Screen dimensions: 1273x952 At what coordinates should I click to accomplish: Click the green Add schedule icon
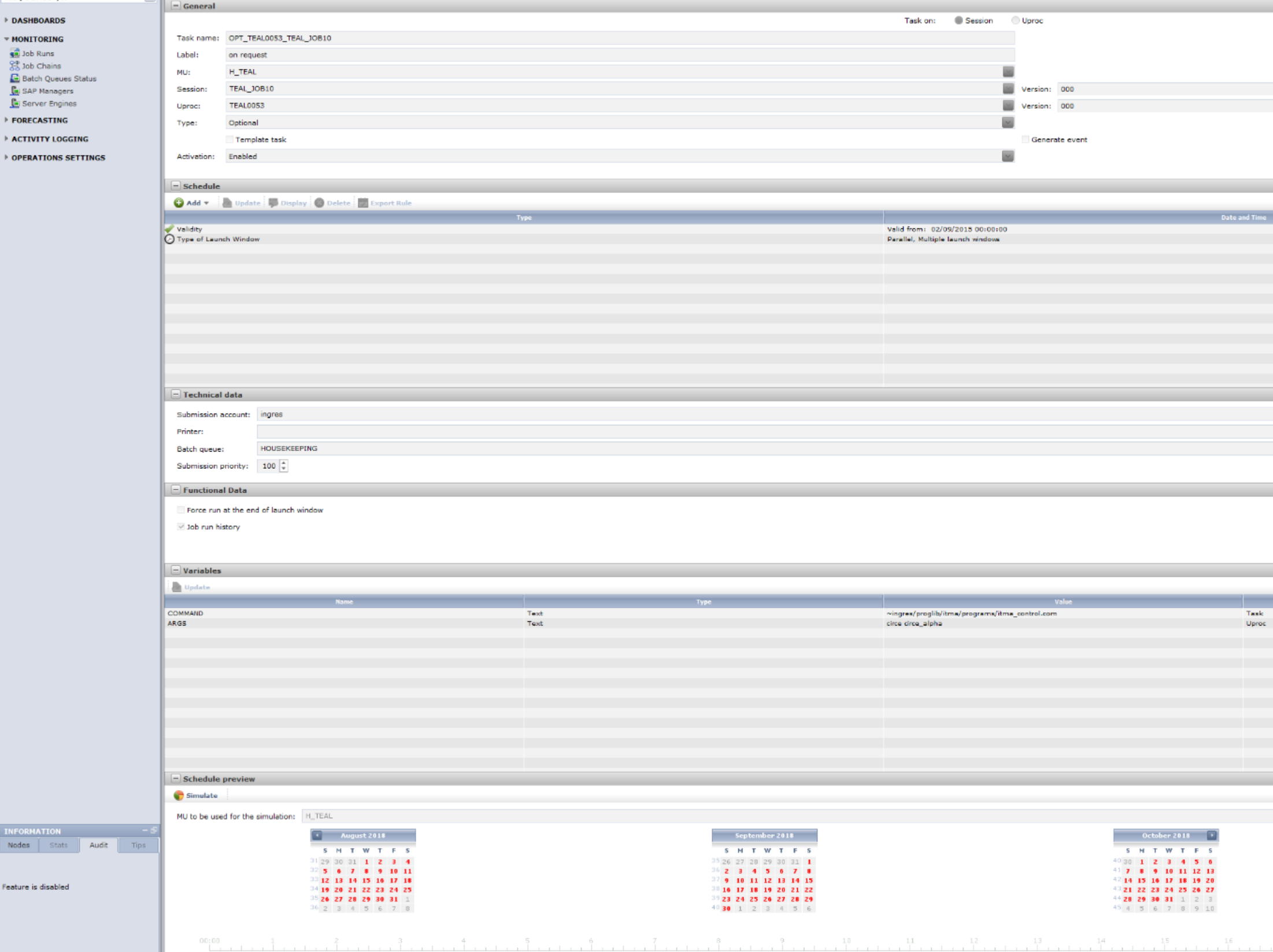click(179, 203)
